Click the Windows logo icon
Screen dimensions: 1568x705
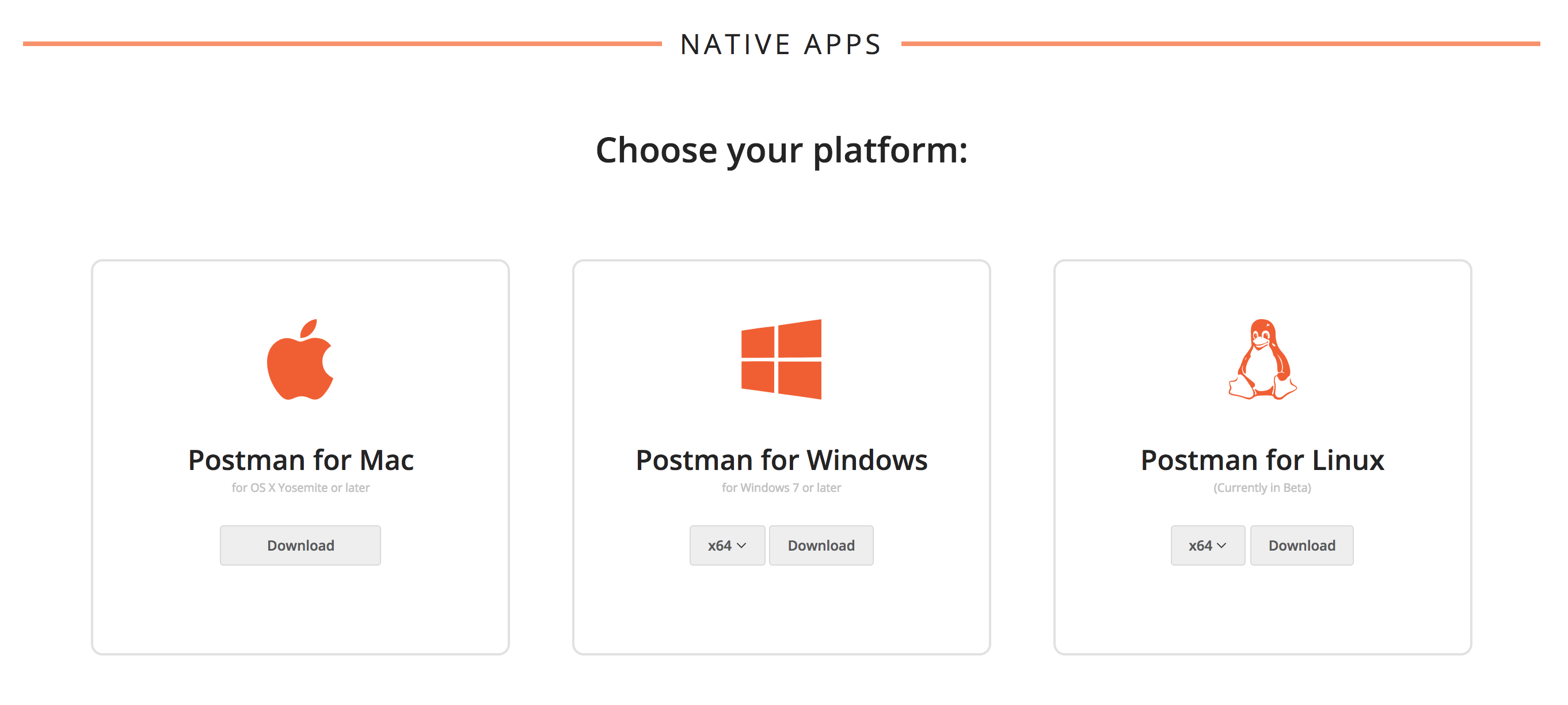pos(781,359)
